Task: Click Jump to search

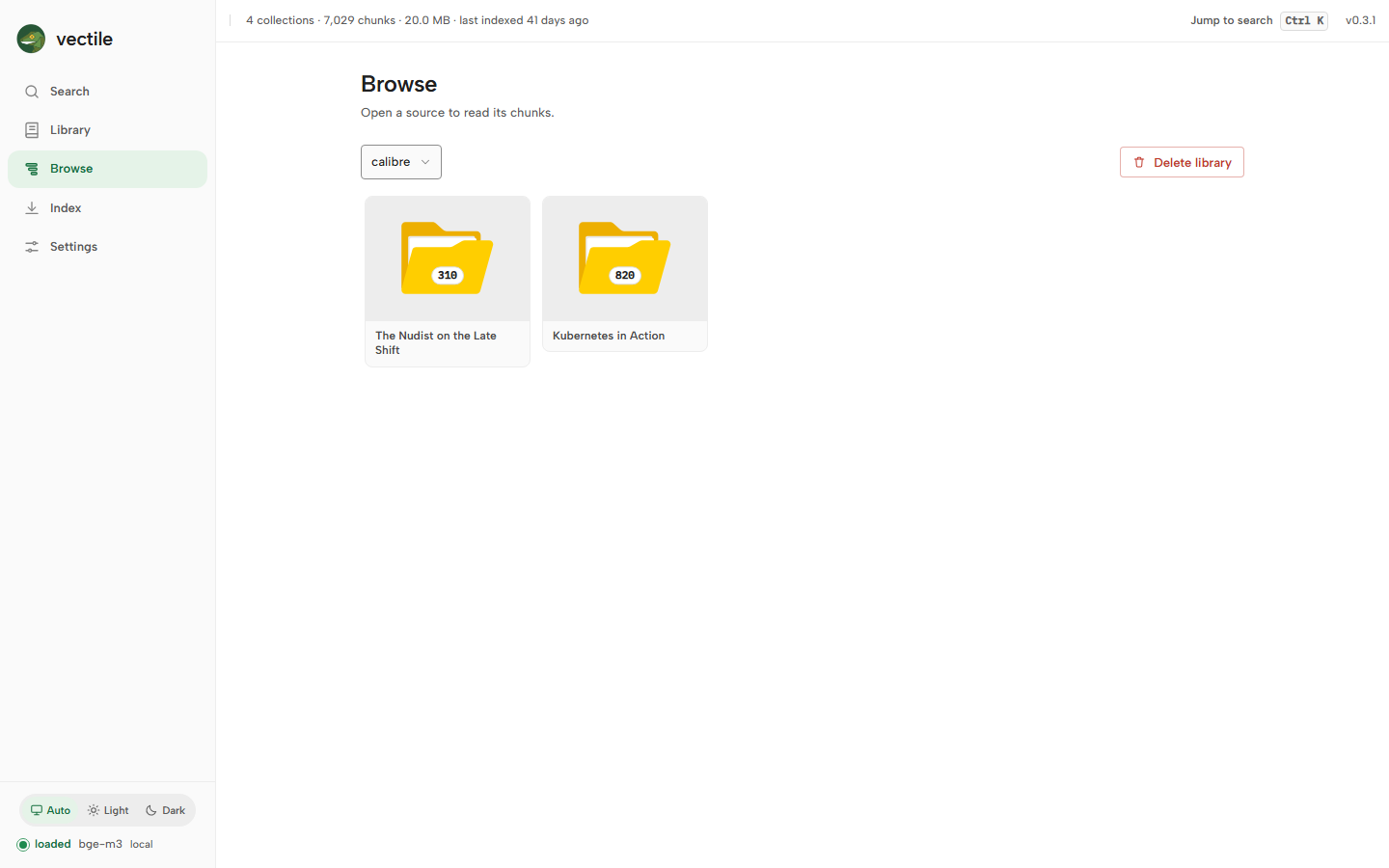Action: [1232, 20]
